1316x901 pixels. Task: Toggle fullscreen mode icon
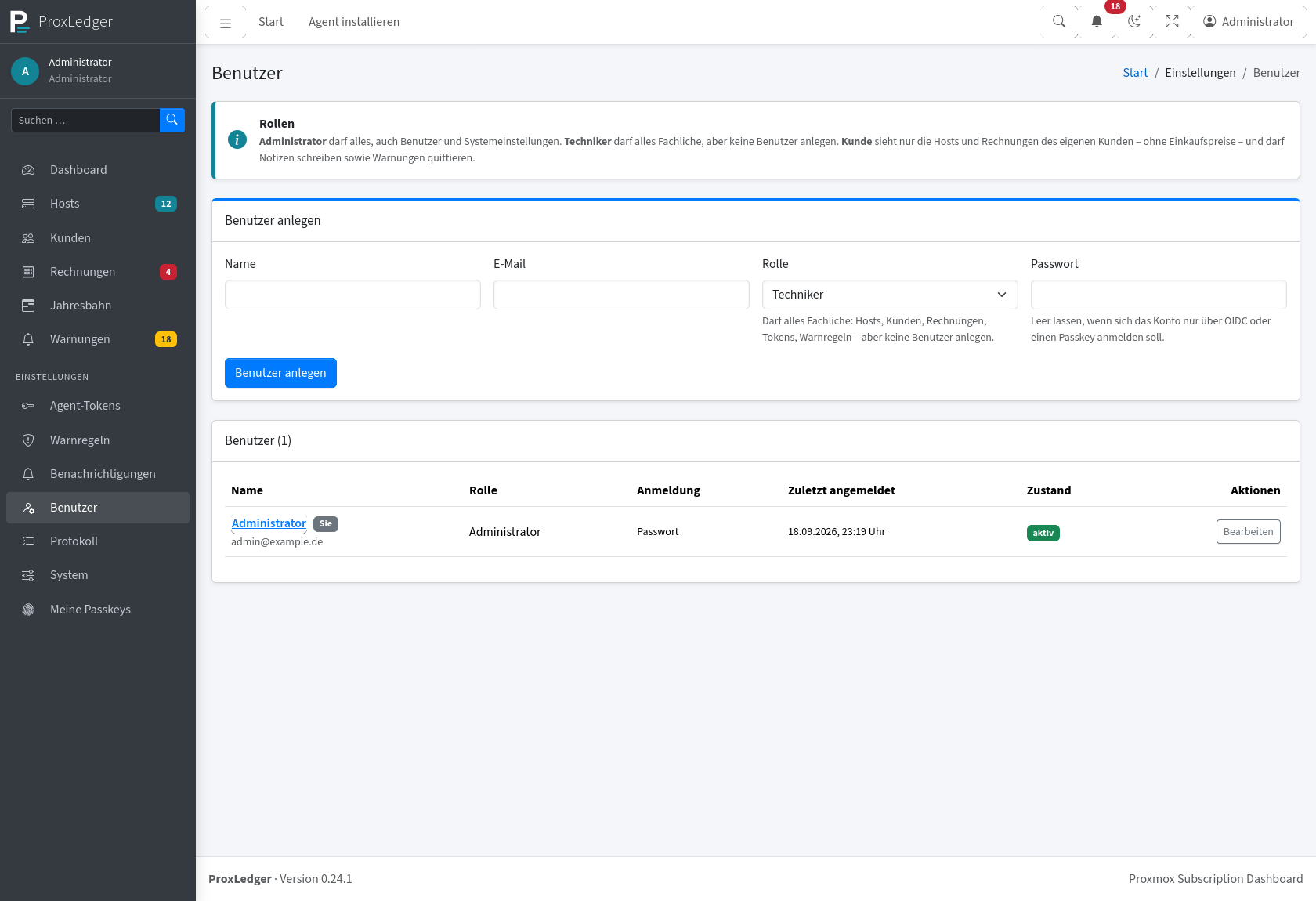(1172, 22)
